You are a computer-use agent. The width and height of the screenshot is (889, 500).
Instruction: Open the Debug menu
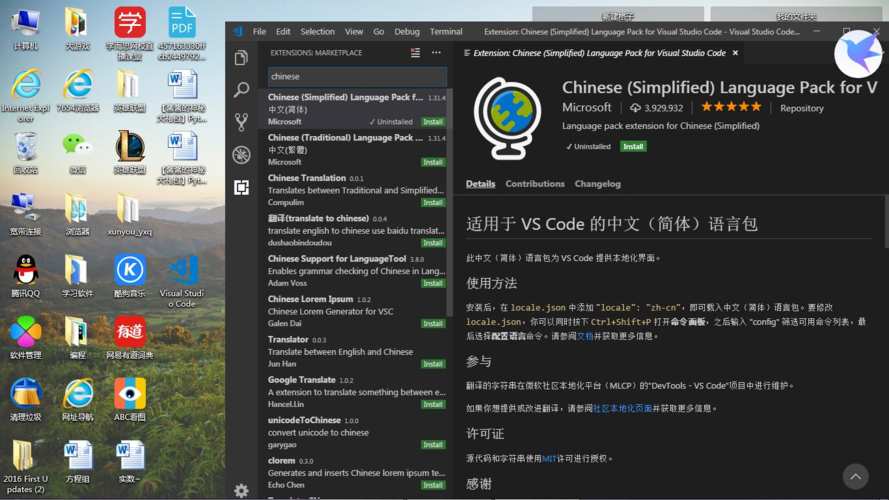point(407,32)
